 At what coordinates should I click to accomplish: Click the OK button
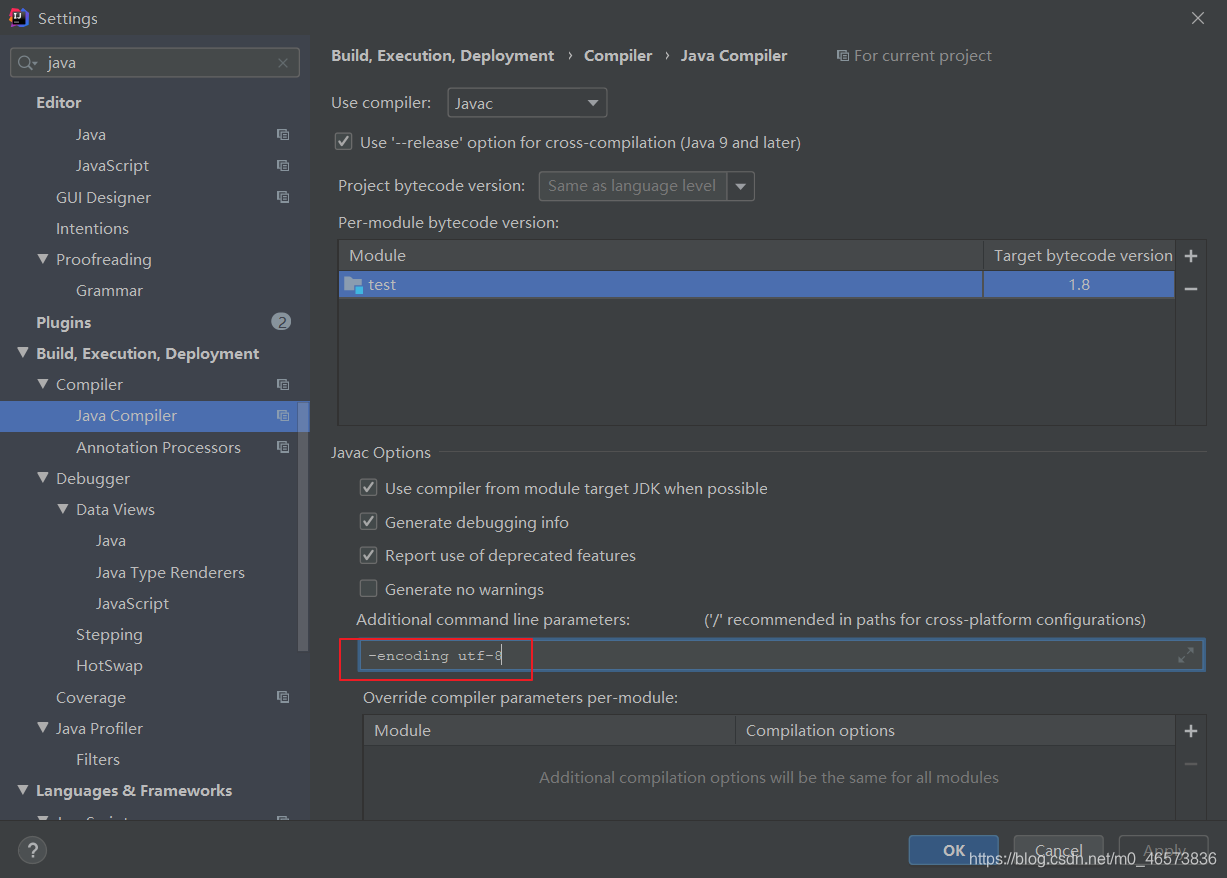point(953,850)
